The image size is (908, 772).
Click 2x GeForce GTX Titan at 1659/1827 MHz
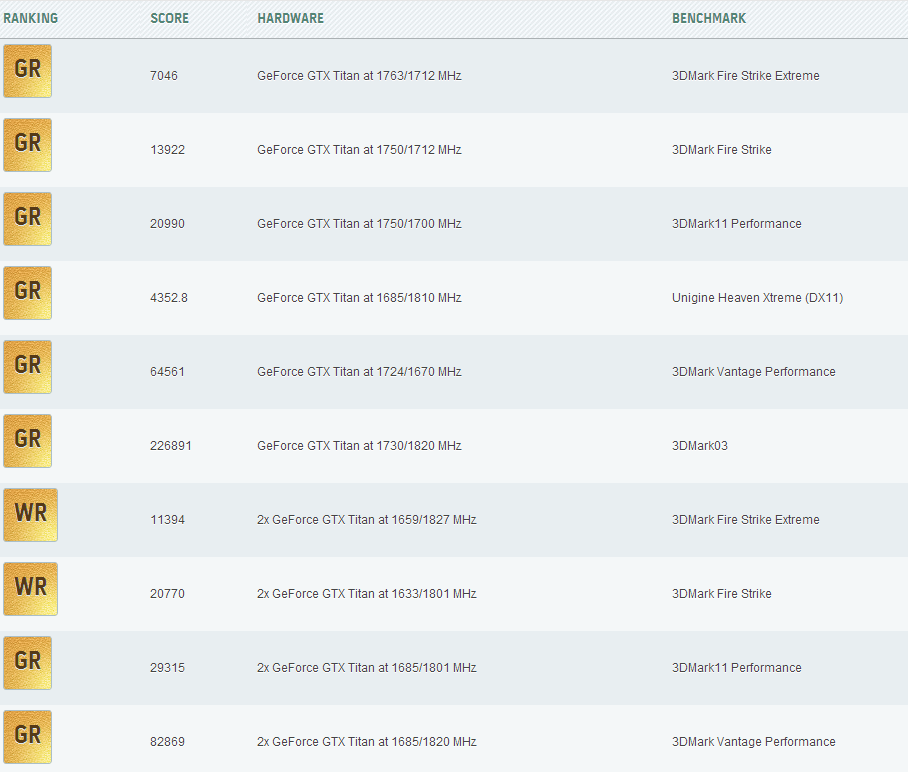tap(367, 520)
